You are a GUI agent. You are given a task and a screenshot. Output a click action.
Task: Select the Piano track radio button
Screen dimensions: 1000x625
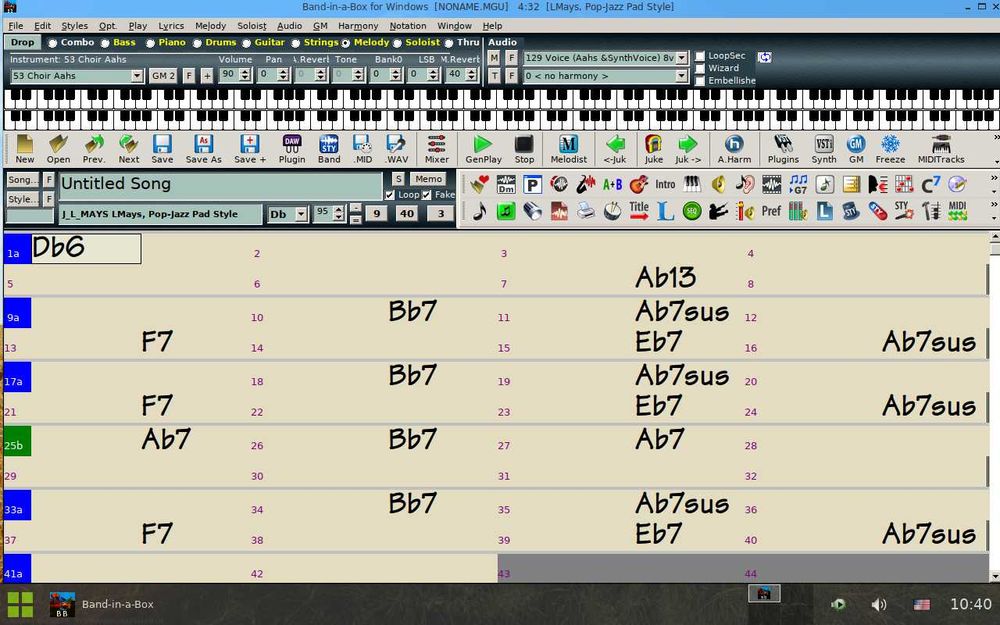[x=150, y=43]
